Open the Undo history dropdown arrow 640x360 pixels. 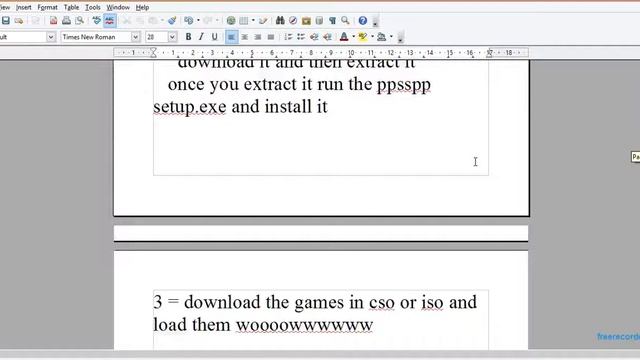click(198, 20)
